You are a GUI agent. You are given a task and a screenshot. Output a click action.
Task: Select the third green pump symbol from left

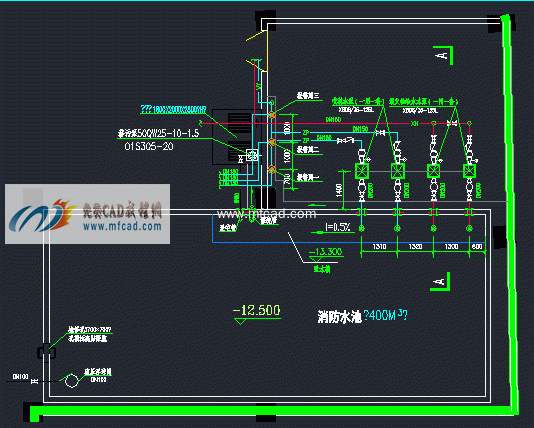434,171
